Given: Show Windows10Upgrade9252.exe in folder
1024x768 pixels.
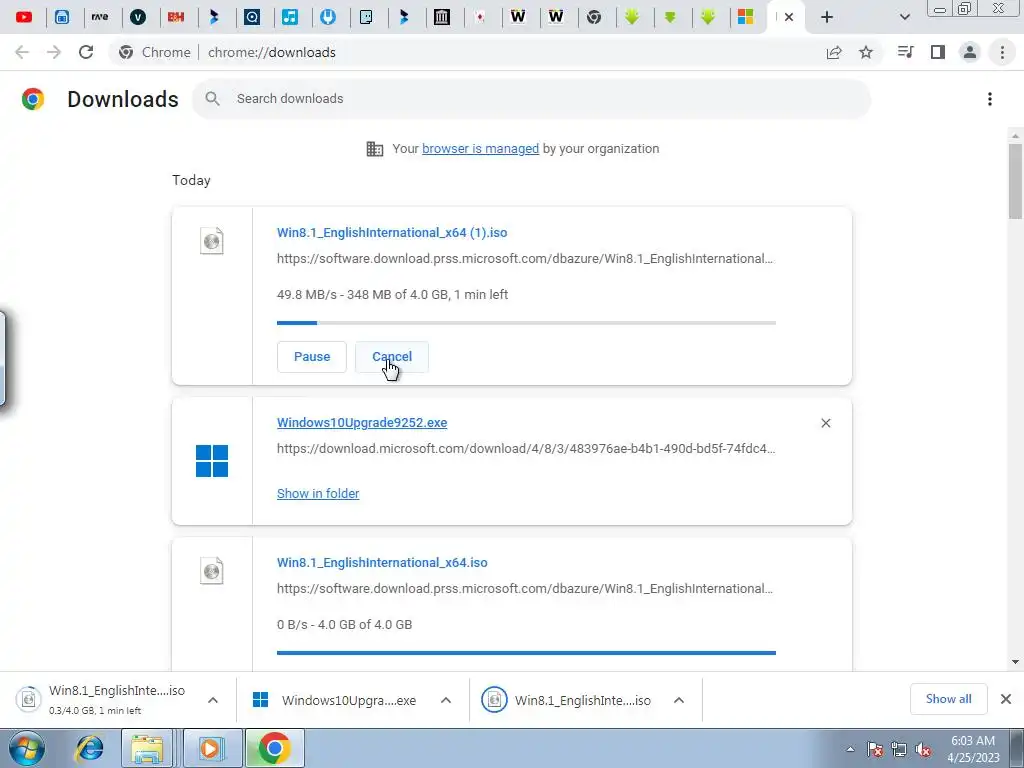Looking at the screenshot, I should point(318,494).
